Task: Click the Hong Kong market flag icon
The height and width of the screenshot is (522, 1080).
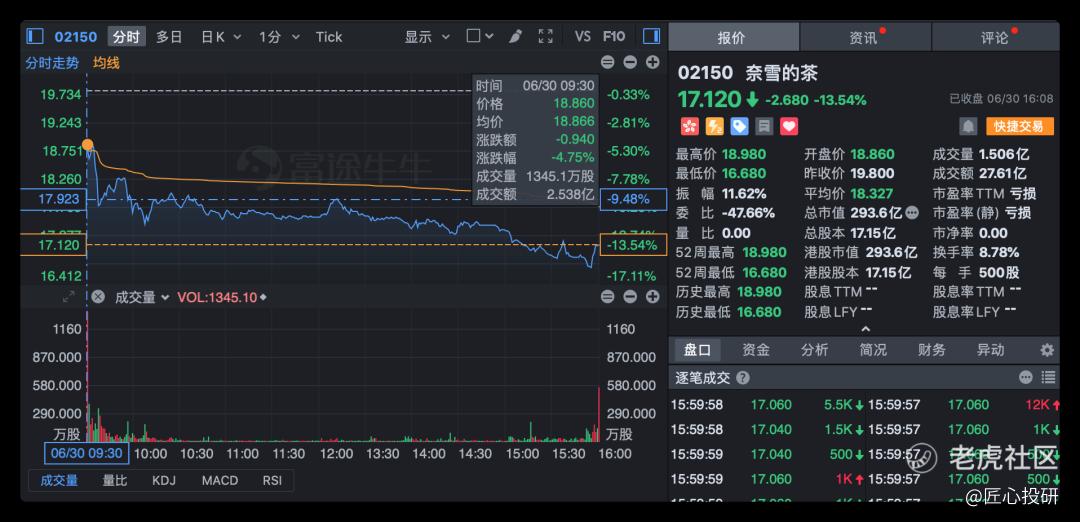Action: [x=689, y=126]
